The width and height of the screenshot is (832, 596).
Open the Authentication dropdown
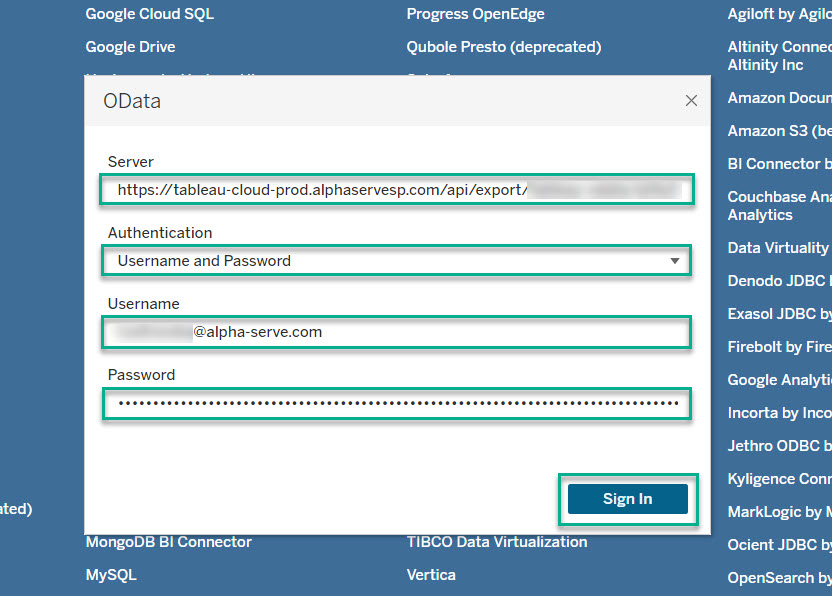395,261
